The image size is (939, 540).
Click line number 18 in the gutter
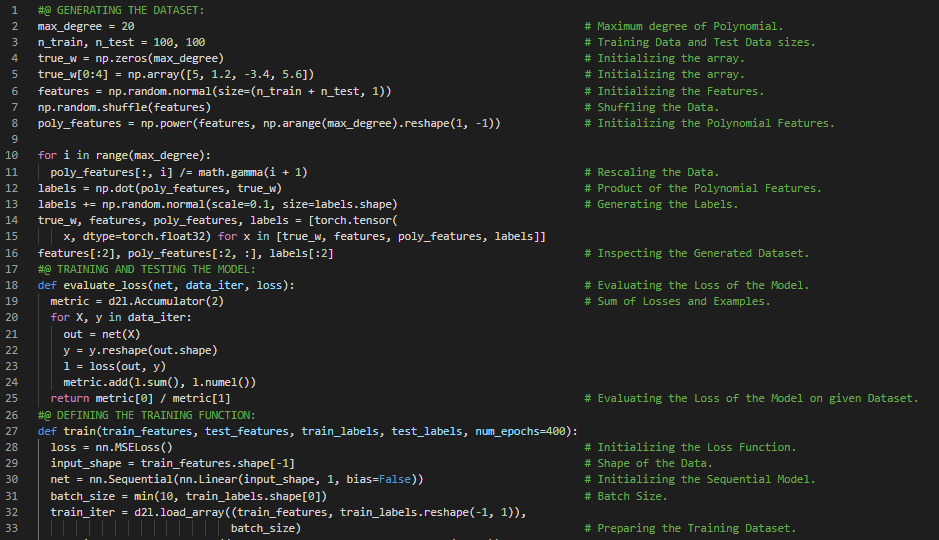[12, 285]
